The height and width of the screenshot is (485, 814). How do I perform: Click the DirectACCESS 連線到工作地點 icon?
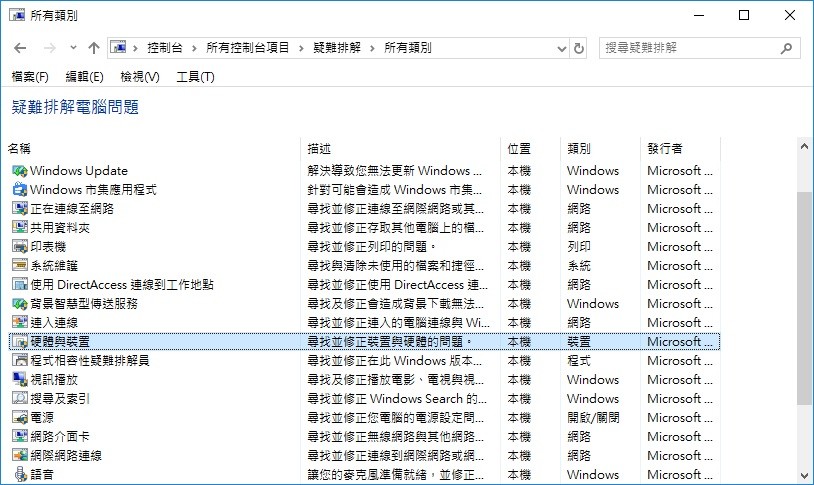(20, 285)
